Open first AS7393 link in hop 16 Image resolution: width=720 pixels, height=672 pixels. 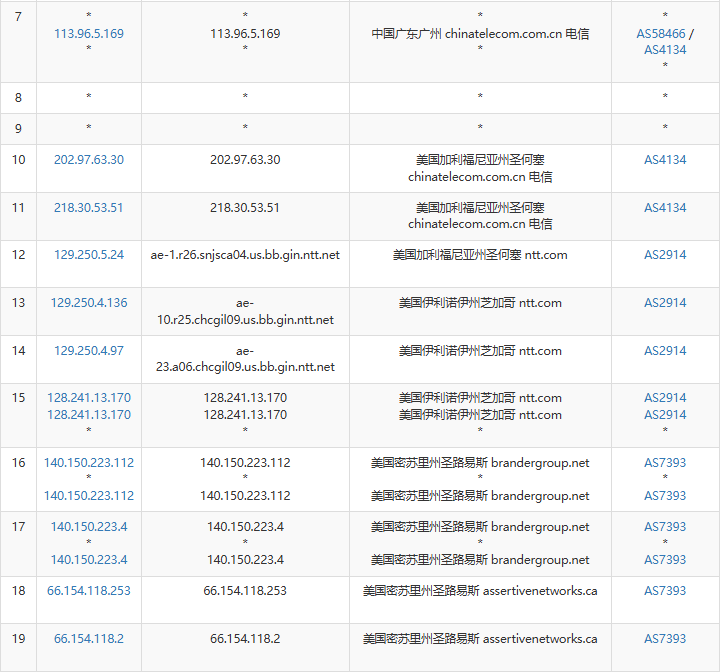[x=665, y=463]
